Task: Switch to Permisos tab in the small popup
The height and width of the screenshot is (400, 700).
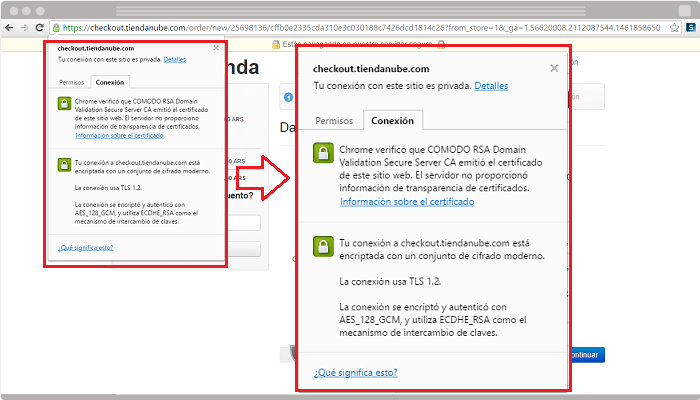Action: click(x=71, y=83)
